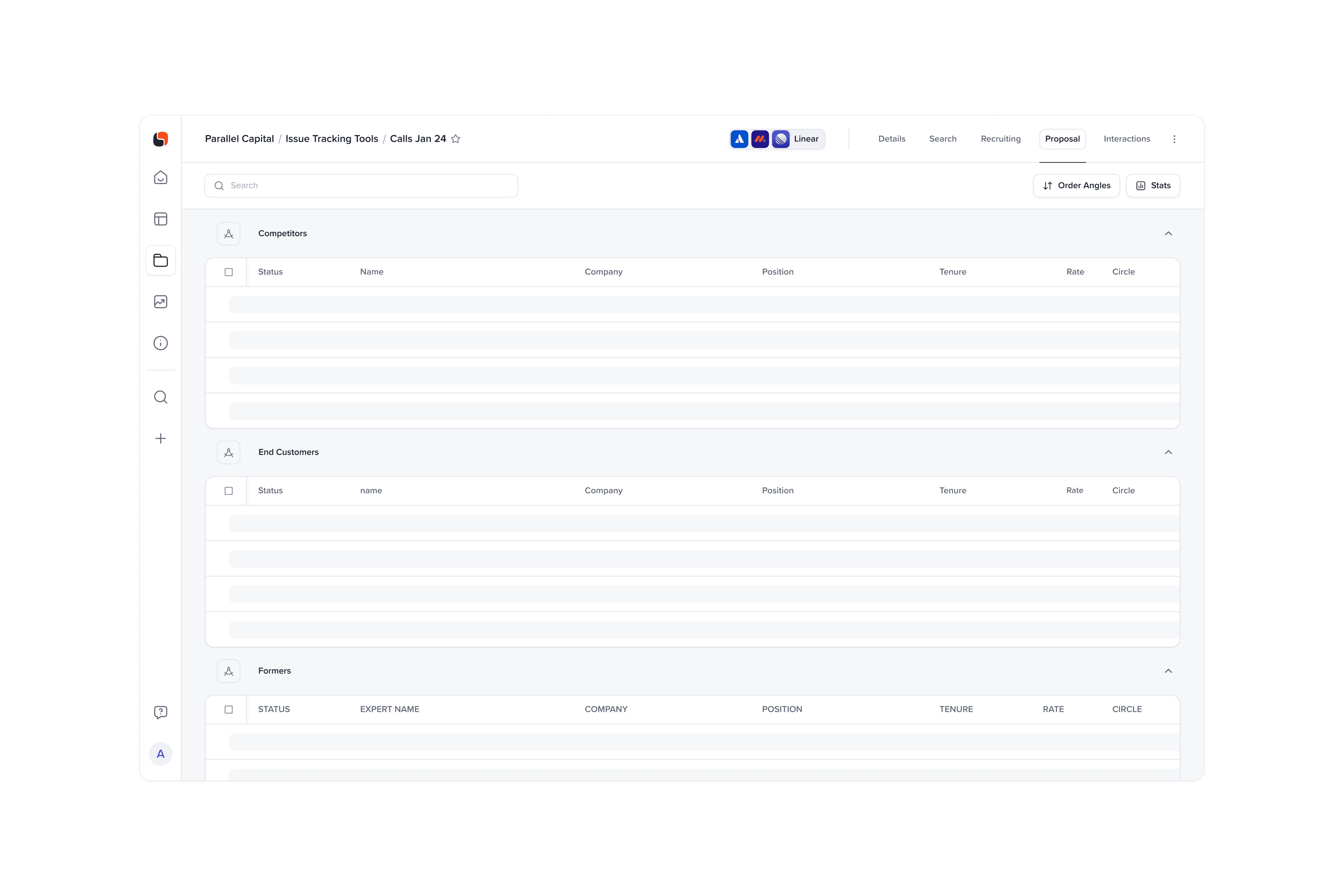The height and width of the screenshot is (896, 1344).
Task: Click the app logo in sidebar
Action: [161, 139]
